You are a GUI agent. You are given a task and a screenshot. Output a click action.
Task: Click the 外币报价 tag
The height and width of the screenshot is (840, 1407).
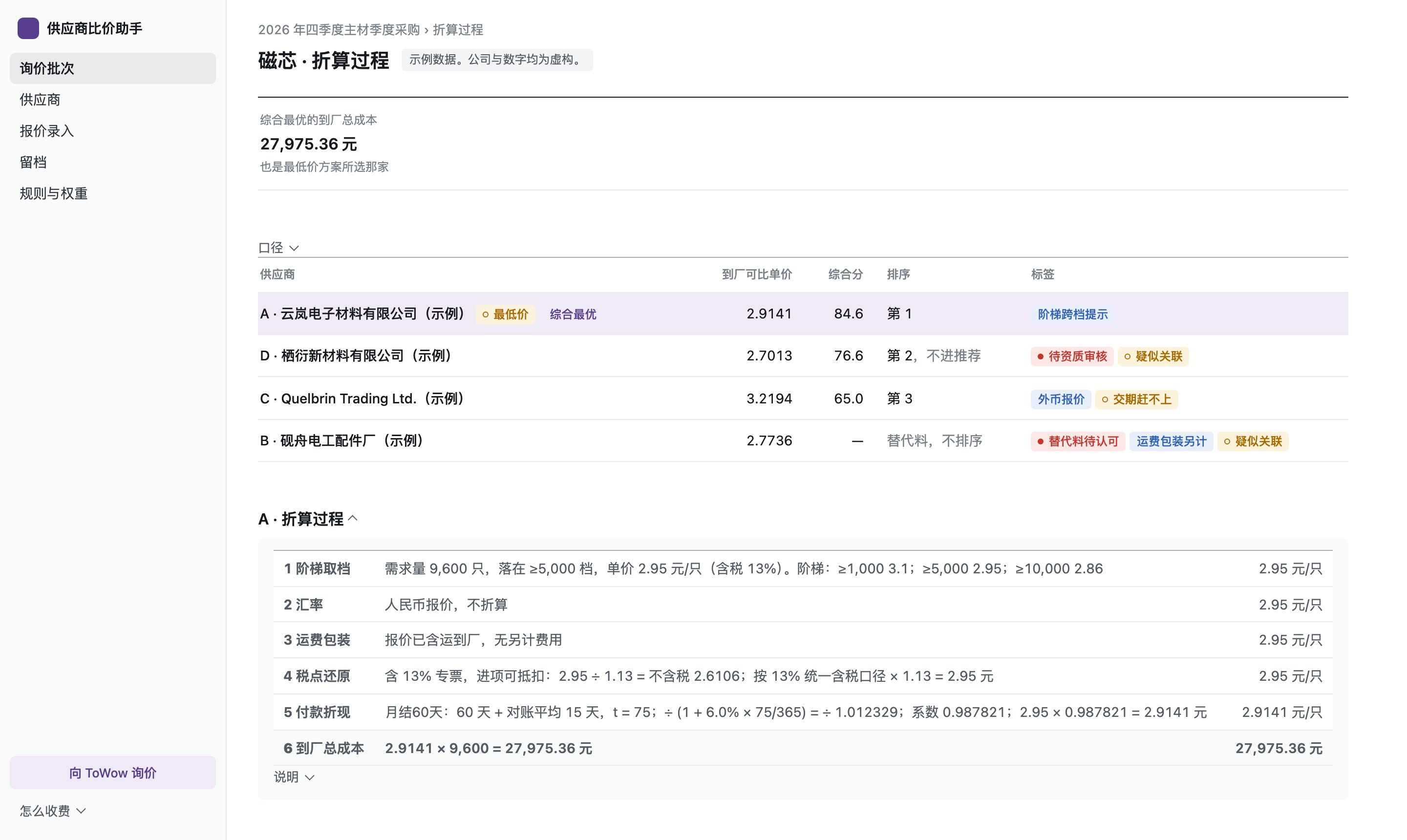tap(1061, 399)
